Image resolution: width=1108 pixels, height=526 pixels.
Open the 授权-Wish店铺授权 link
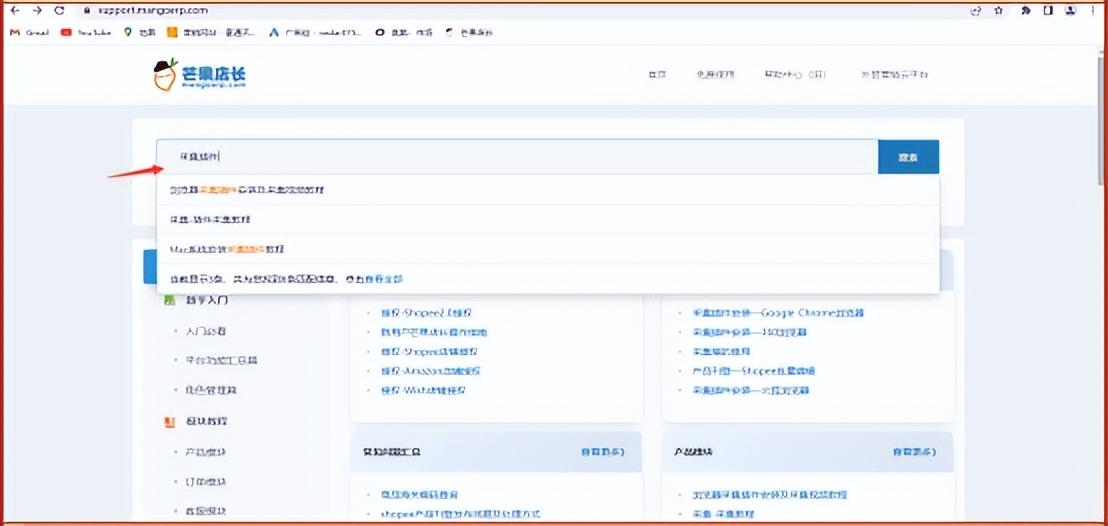(x=423, y=390)
